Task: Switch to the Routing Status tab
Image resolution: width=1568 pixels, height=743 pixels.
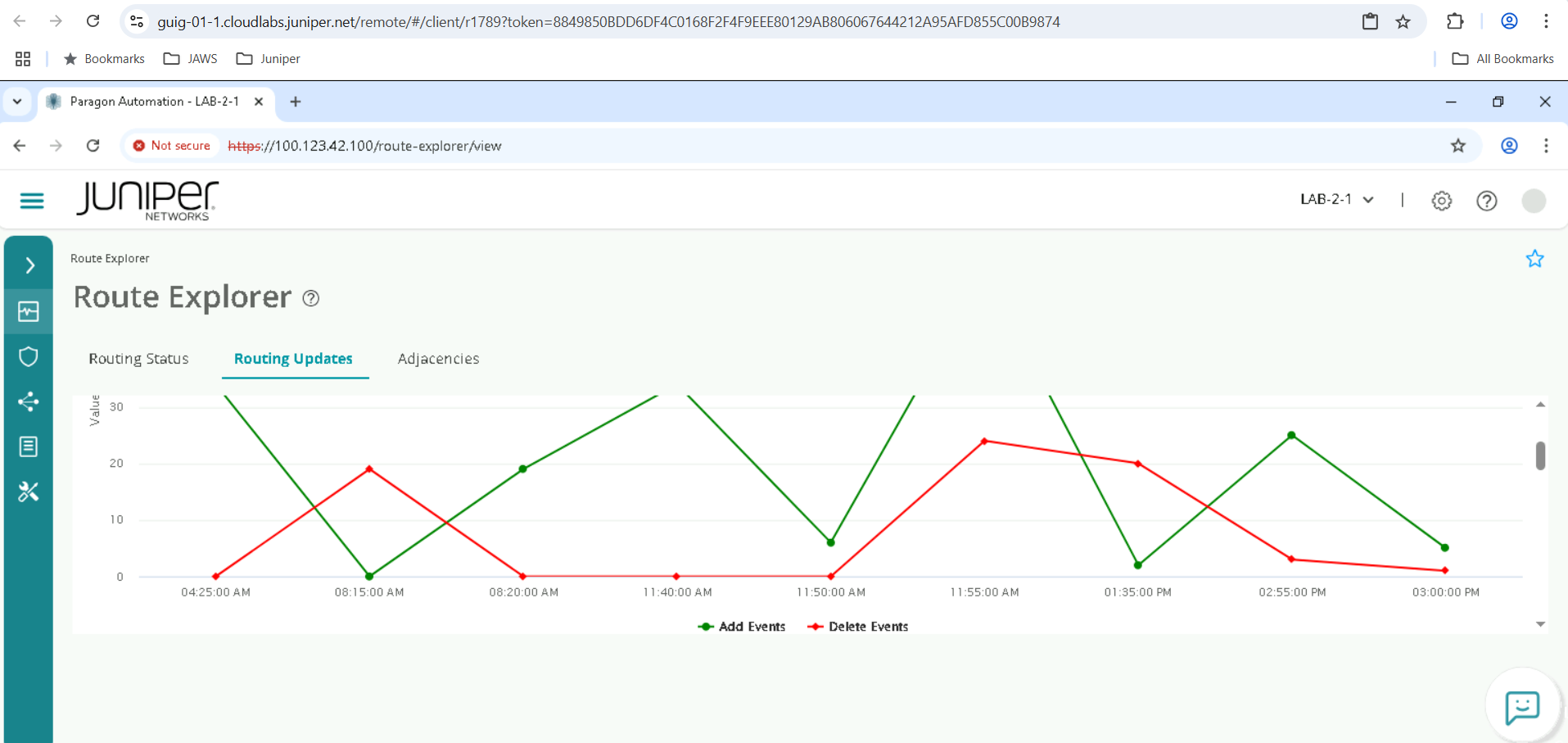Action: coord(138,359)
